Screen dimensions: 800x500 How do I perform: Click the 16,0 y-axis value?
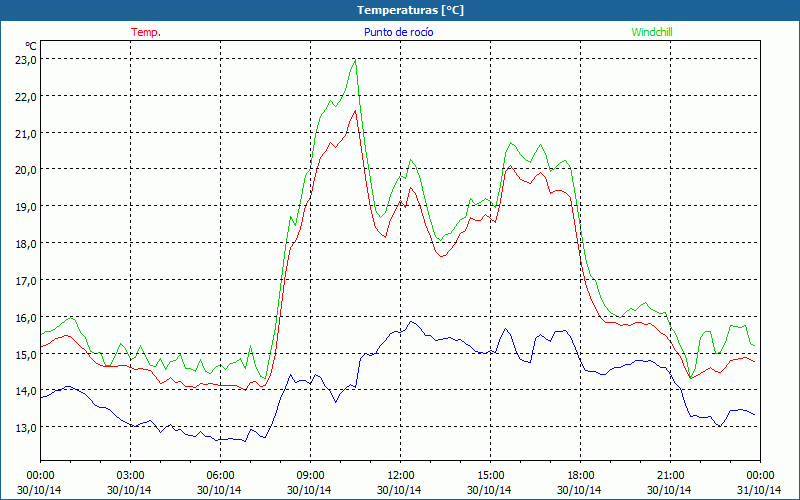coord(26,317)
